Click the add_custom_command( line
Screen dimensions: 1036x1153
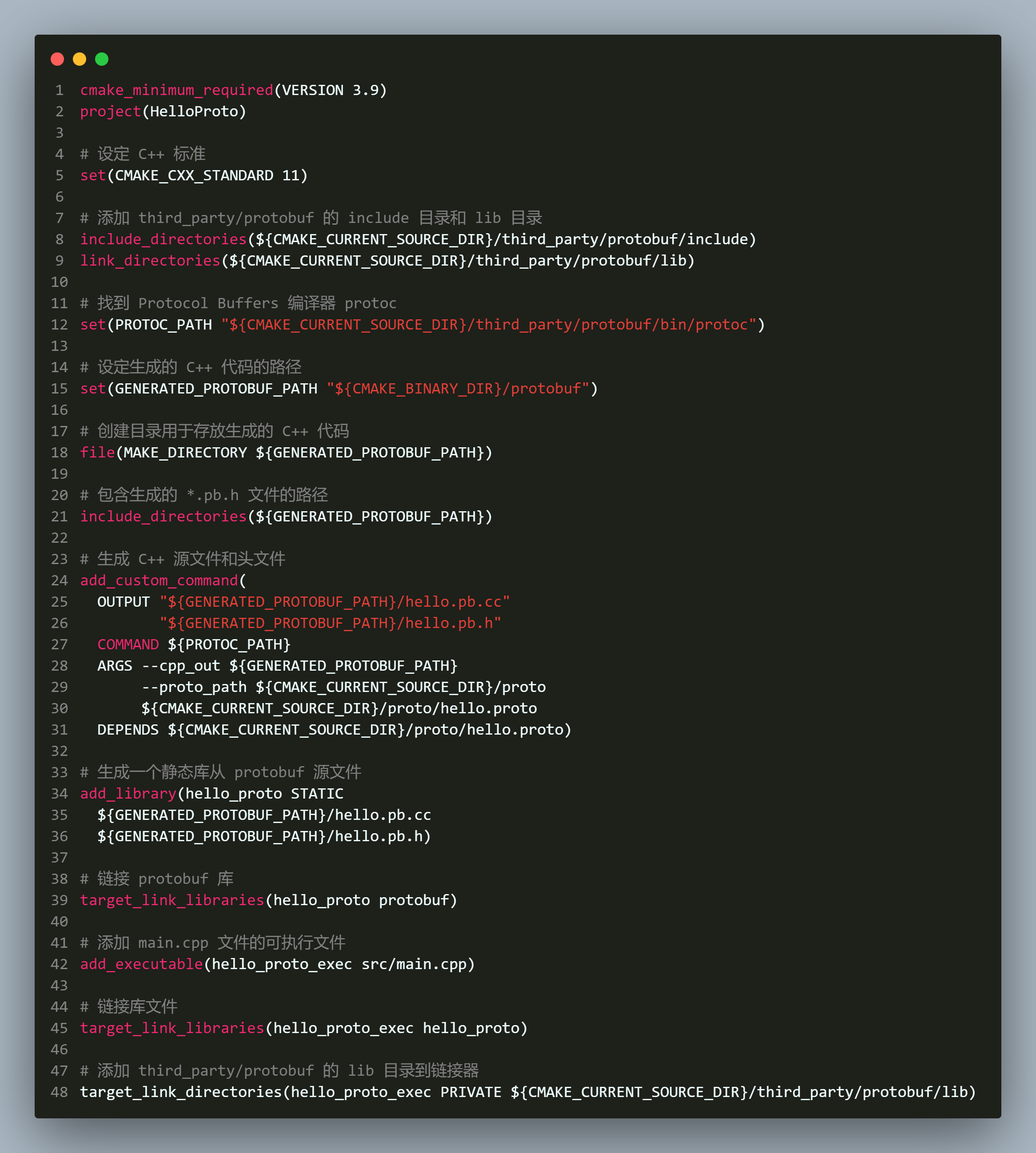[163, 580]
